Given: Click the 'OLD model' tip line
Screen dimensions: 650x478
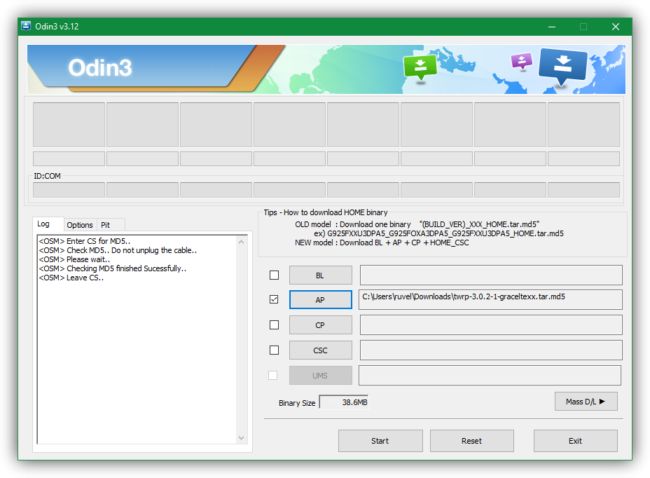Looking at the screenshot, I should [x=417, y=224].
